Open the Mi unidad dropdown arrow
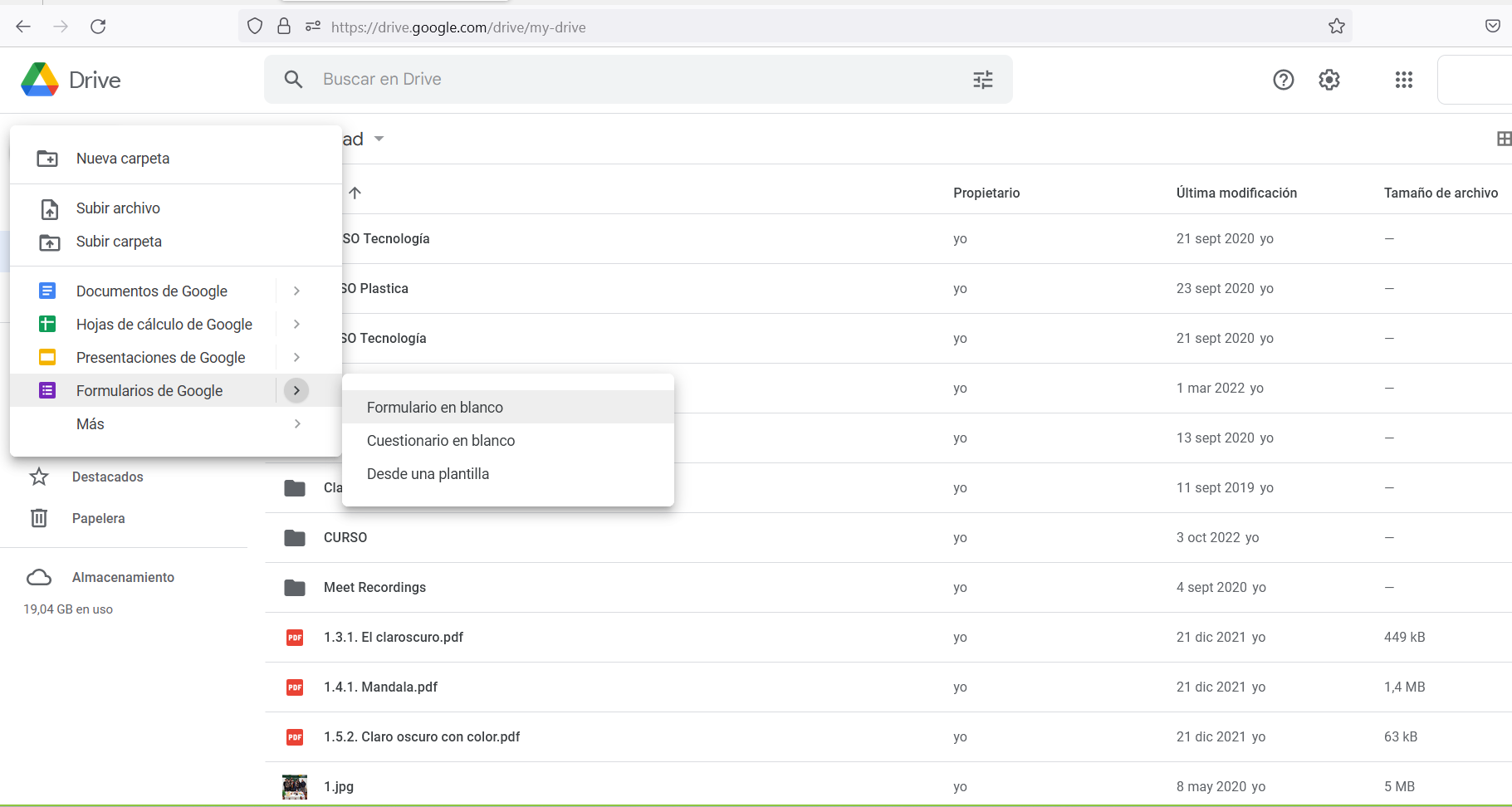The image size is (1512, 807). [379, 139]
